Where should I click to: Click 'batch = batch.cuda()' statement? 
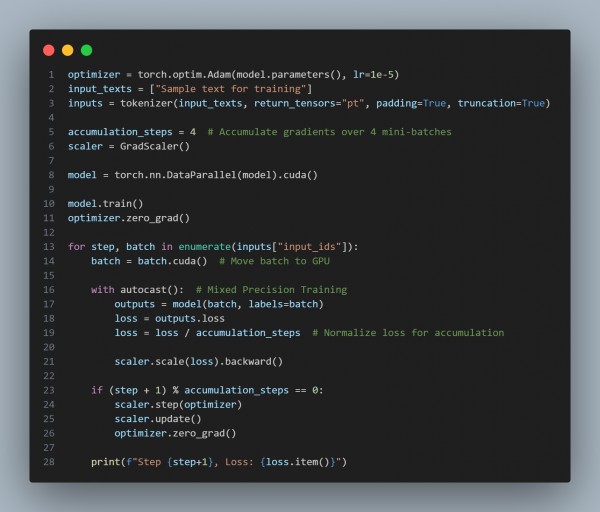pyautogui.click(x=149, y=261)
